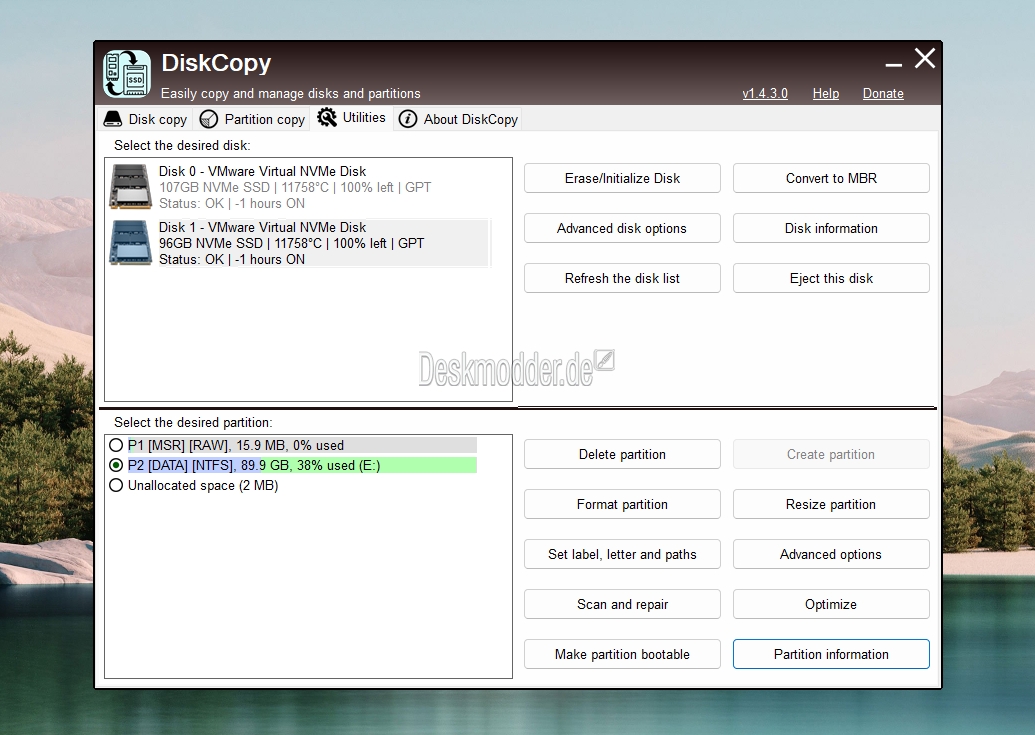Viewport: 1035px width, 735px height.
Task: Minimize the DiskCopy window
Action: [x=894, y=65]
